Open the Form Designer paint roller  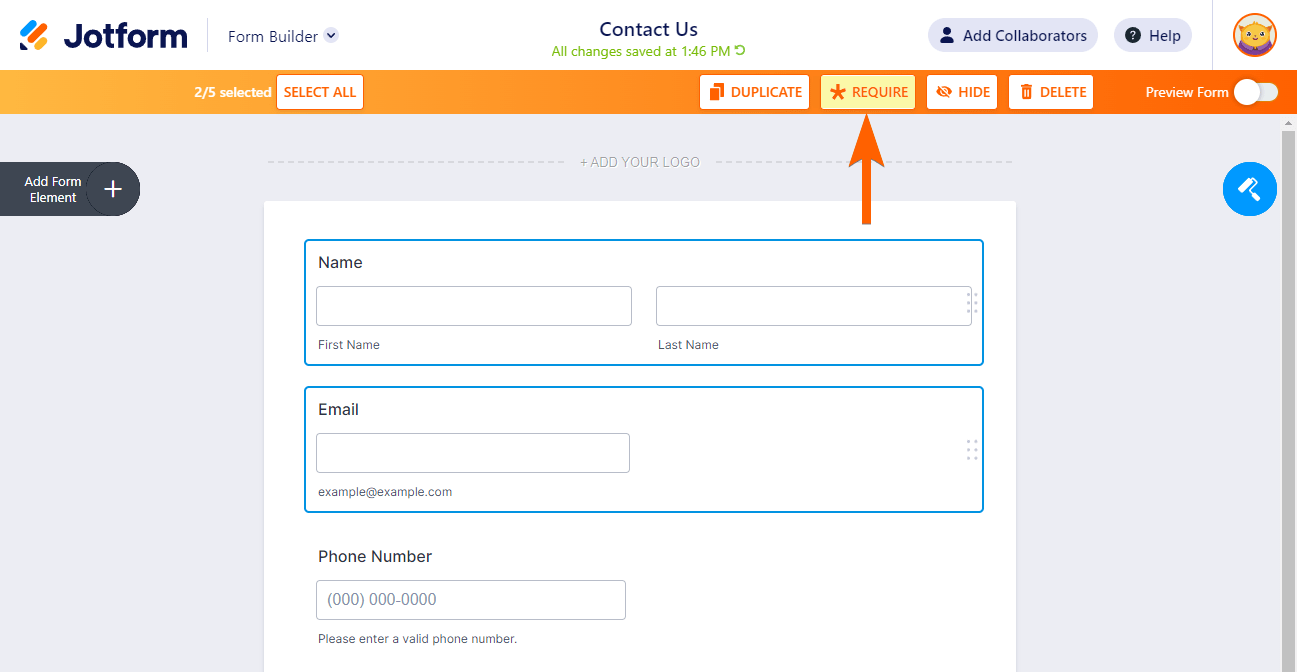pos(1249,189)
